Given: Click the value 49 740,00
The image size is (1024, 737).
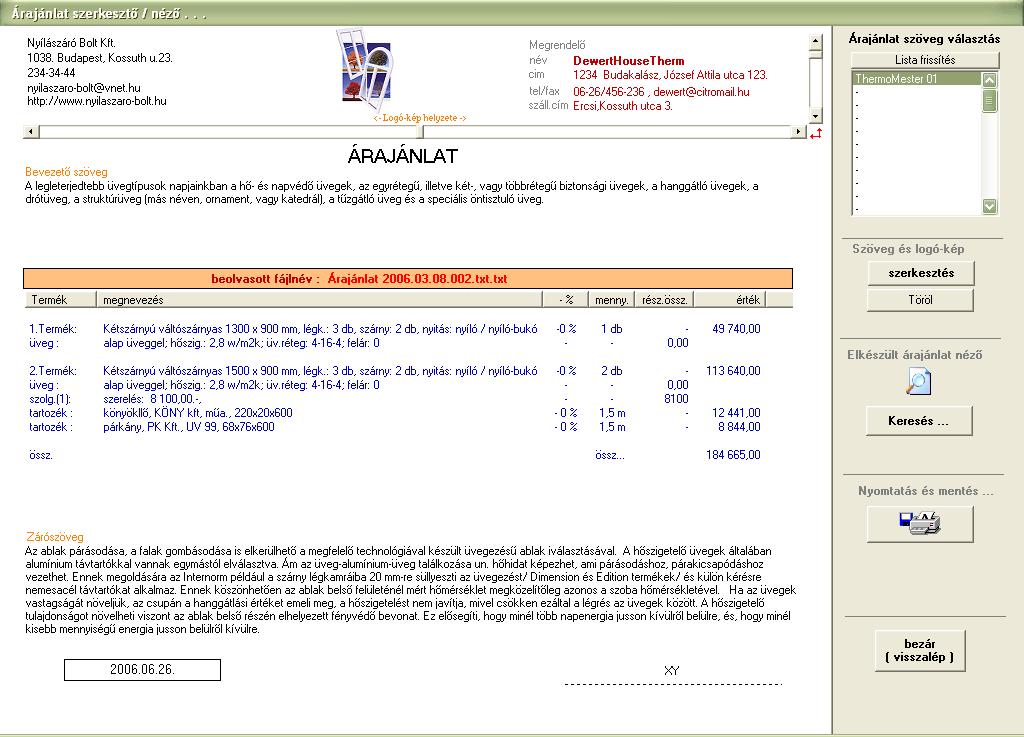Looking at the screenshot, I should (736, 329).
